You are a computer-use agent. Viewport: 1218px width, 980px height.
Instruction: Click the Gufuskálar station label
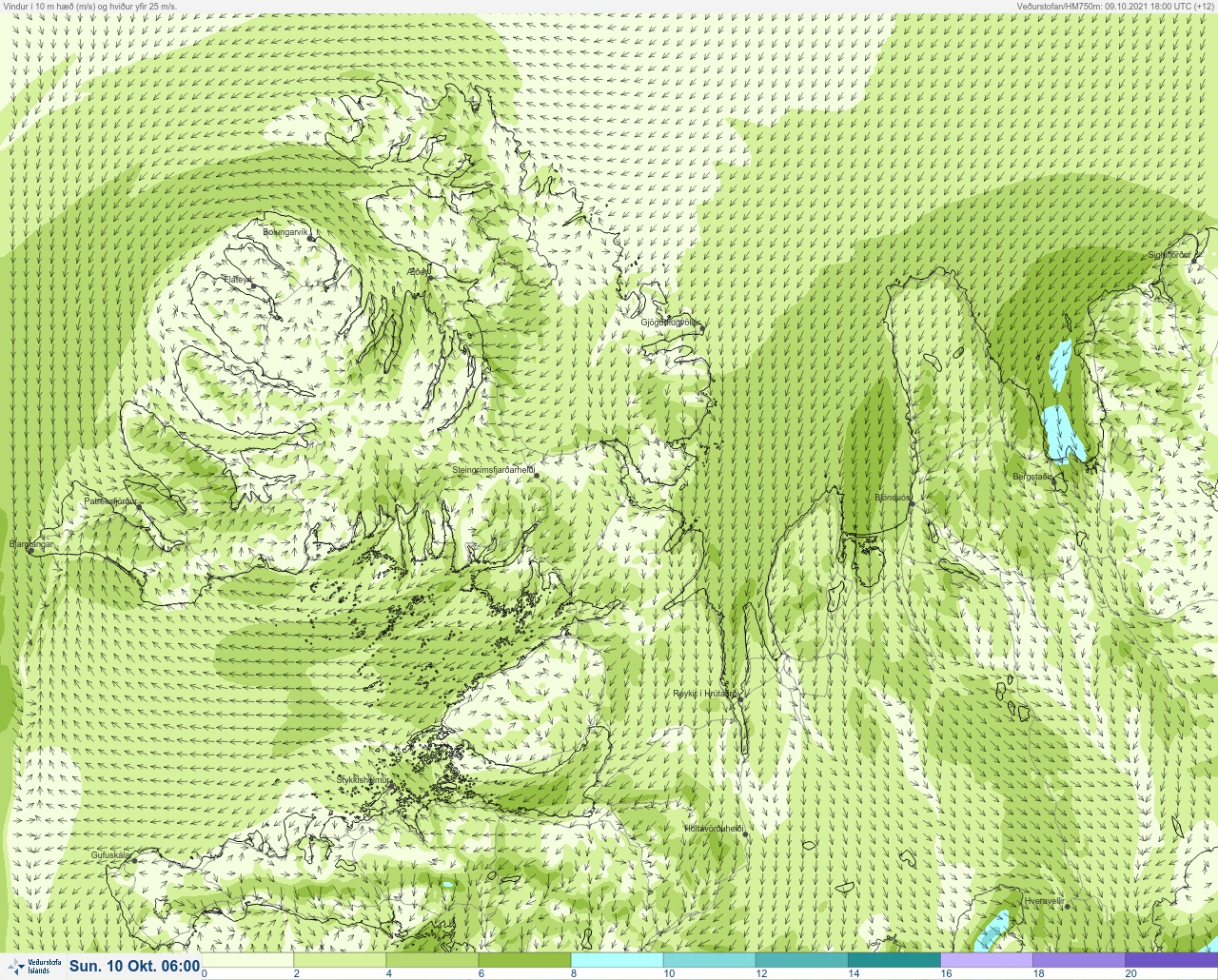[x=110, y=855]
